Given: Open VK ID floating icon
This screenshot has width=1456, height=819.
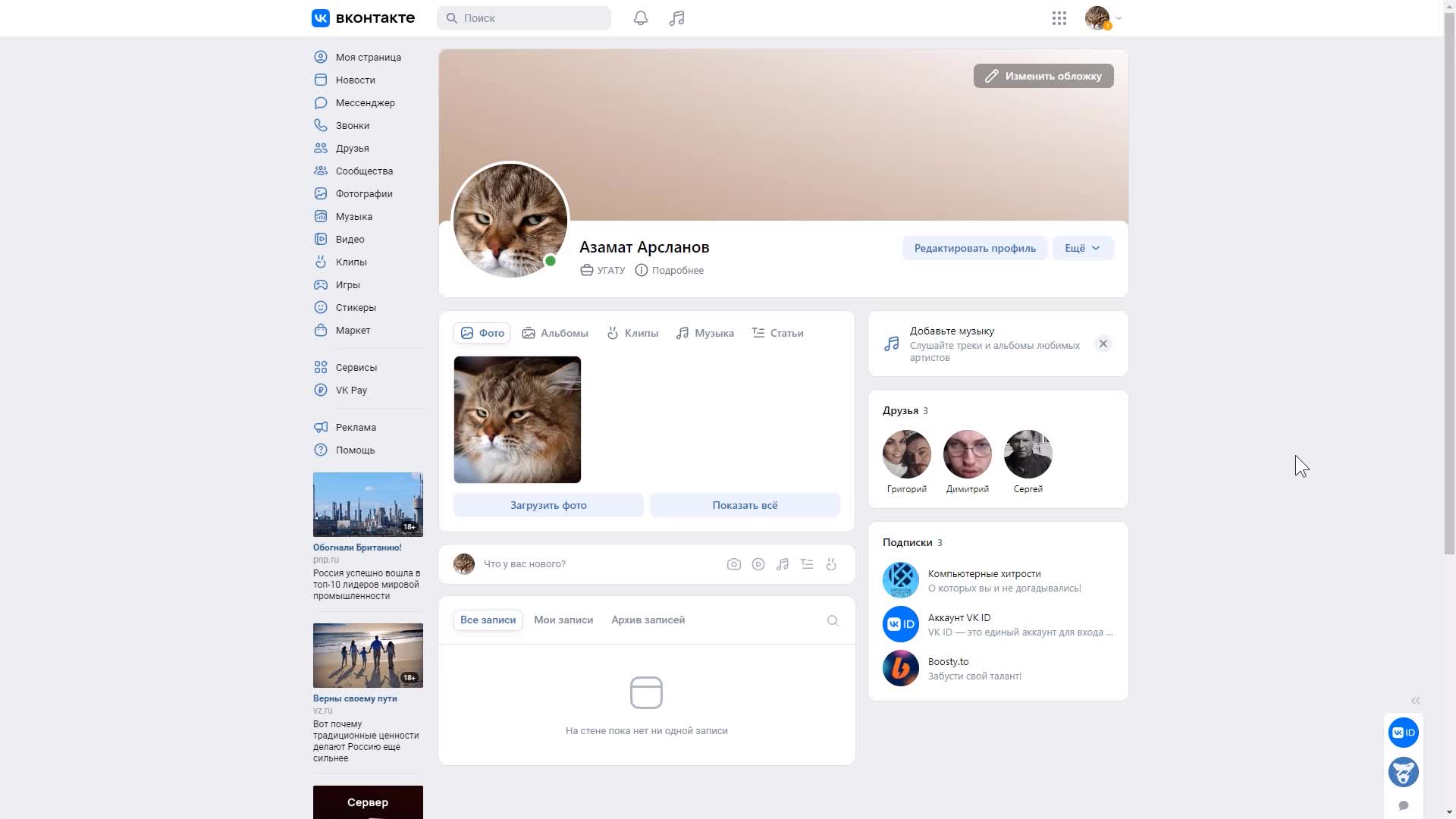Looking at the screenshot, I should [1403, 733].
